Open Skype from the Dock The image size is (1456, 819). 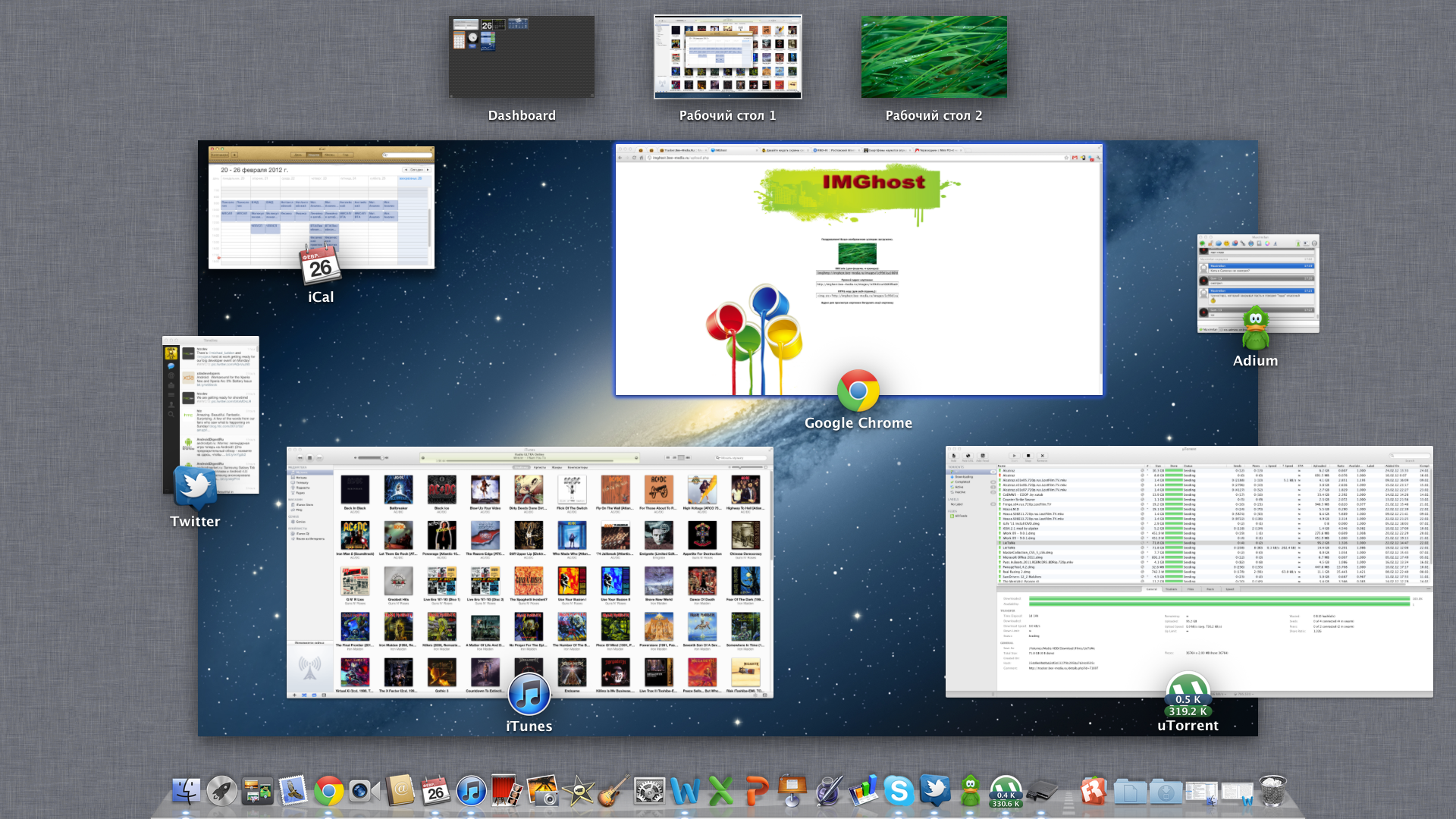pyautogui.click(x=899, y=791)
